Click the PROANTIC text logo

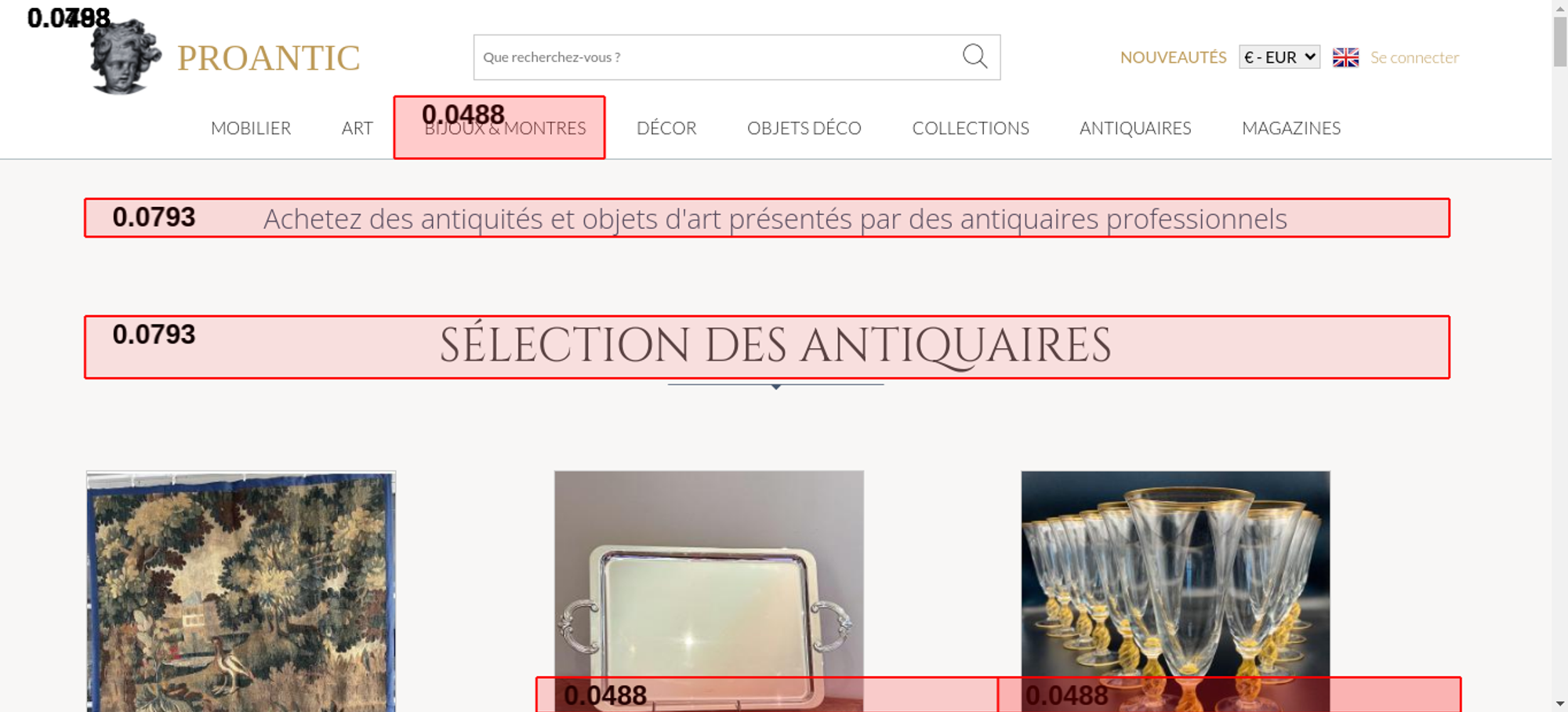pyautogui.click(x=268, y=58)
